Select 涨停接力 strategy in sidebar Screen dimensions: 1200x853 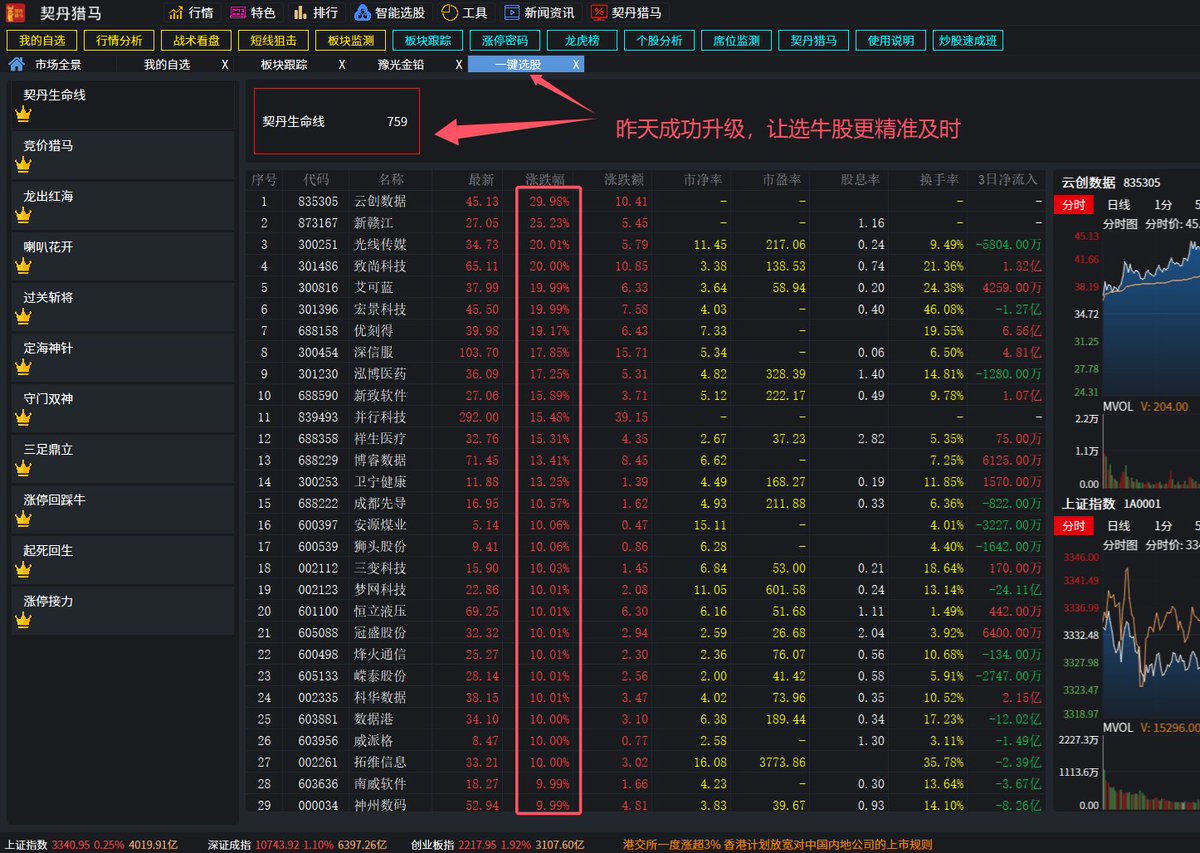pyautogui.click(x=122, y=610)
